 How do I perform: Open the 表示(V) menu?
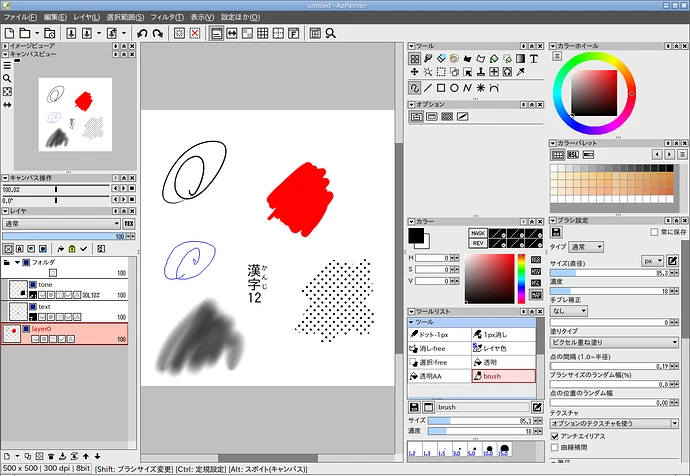click(x=202, y=17)
